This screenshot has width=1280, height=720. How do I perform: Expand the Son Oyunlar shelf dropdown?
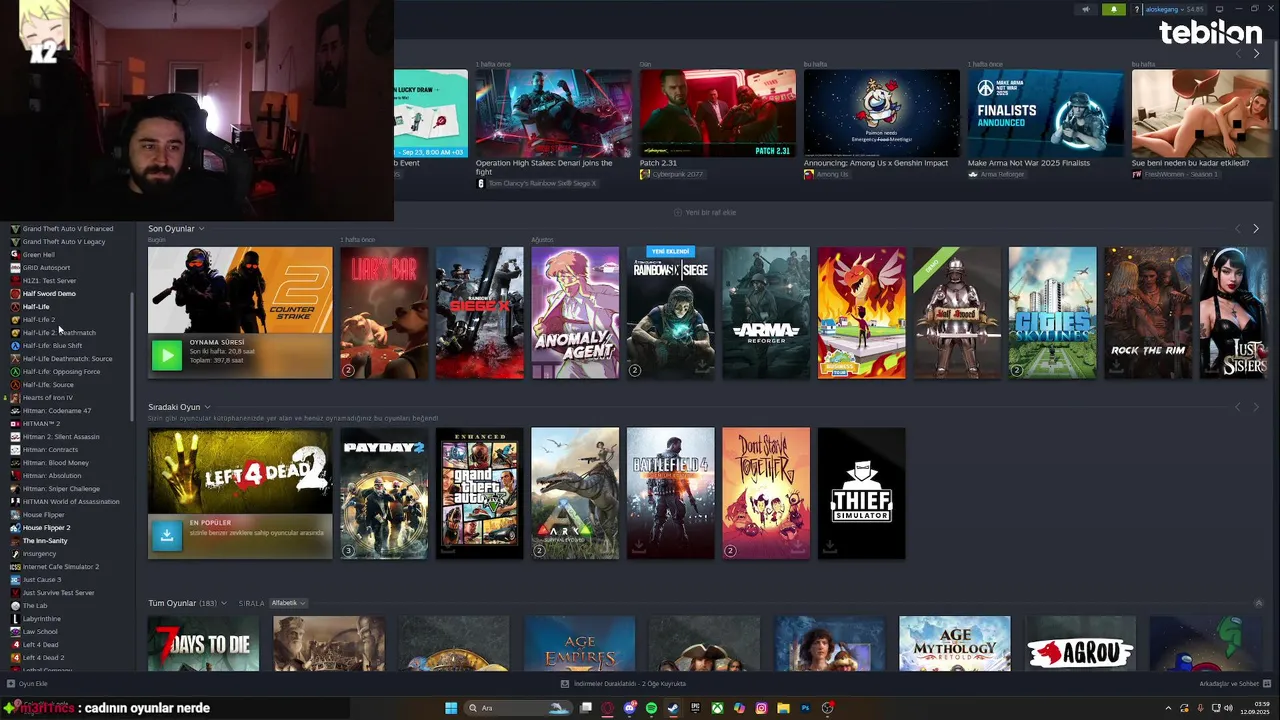coord(201,229)
